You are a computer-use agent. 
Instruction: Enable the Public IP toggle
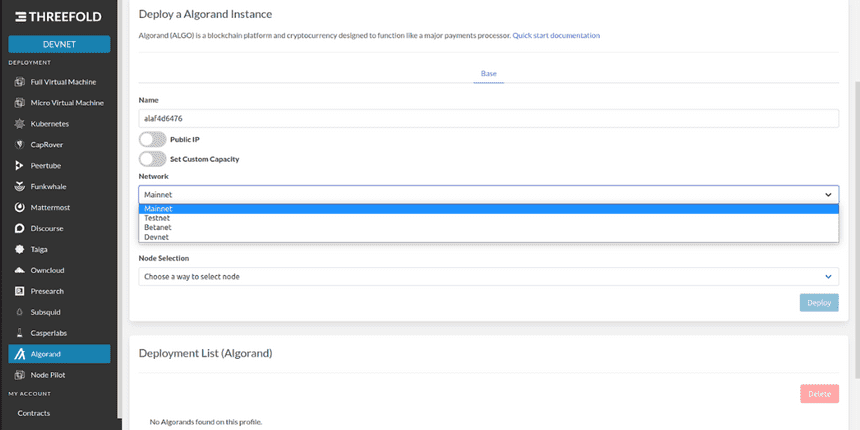(152, 139)
